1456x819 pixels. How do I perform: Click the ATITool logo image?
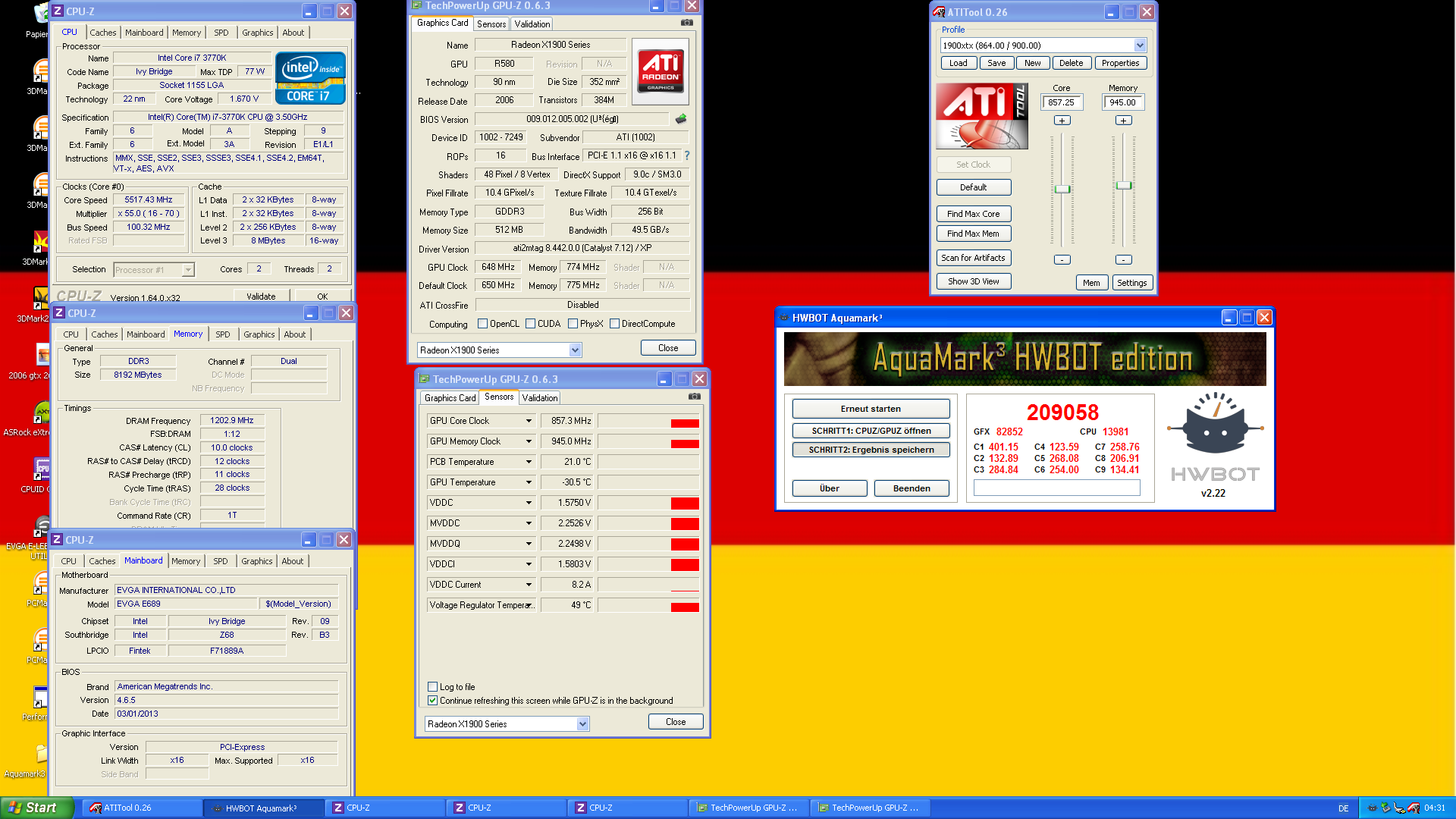982,116
